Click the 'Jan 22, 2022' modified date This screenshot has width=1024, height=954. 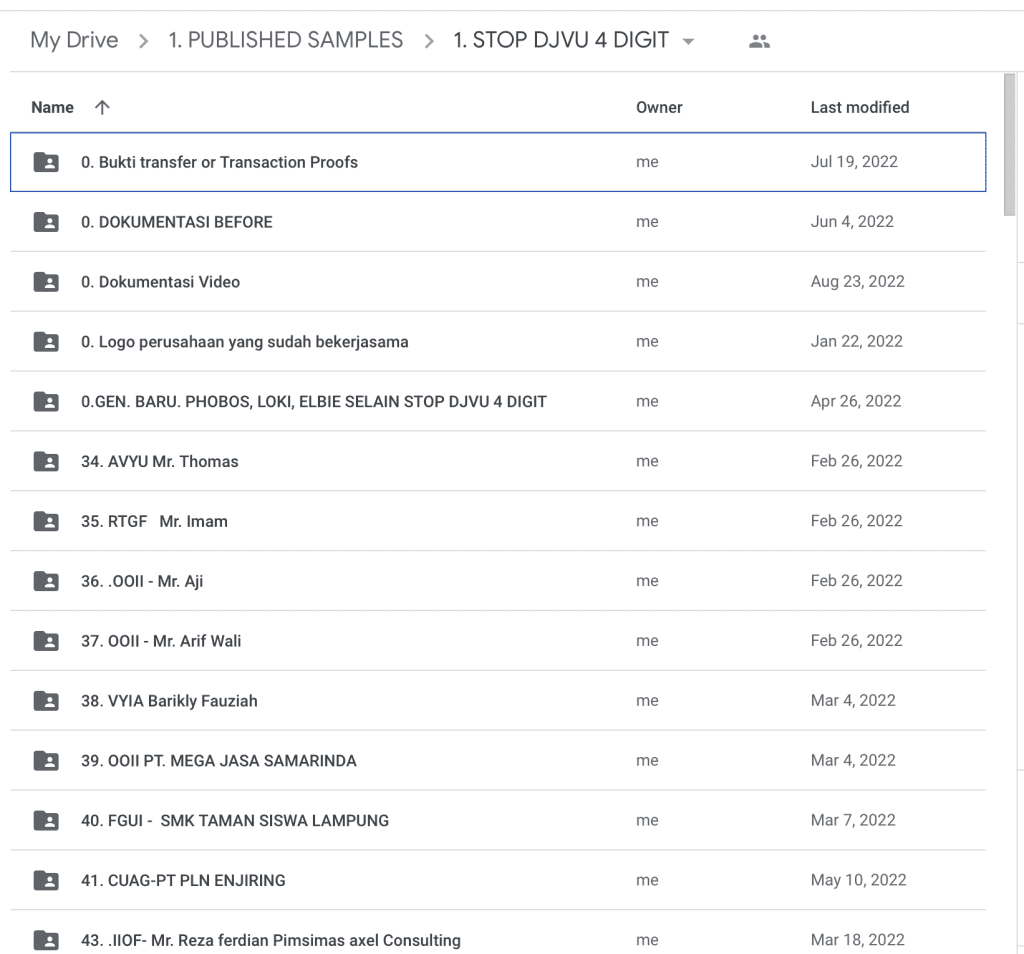click(856, 342)
